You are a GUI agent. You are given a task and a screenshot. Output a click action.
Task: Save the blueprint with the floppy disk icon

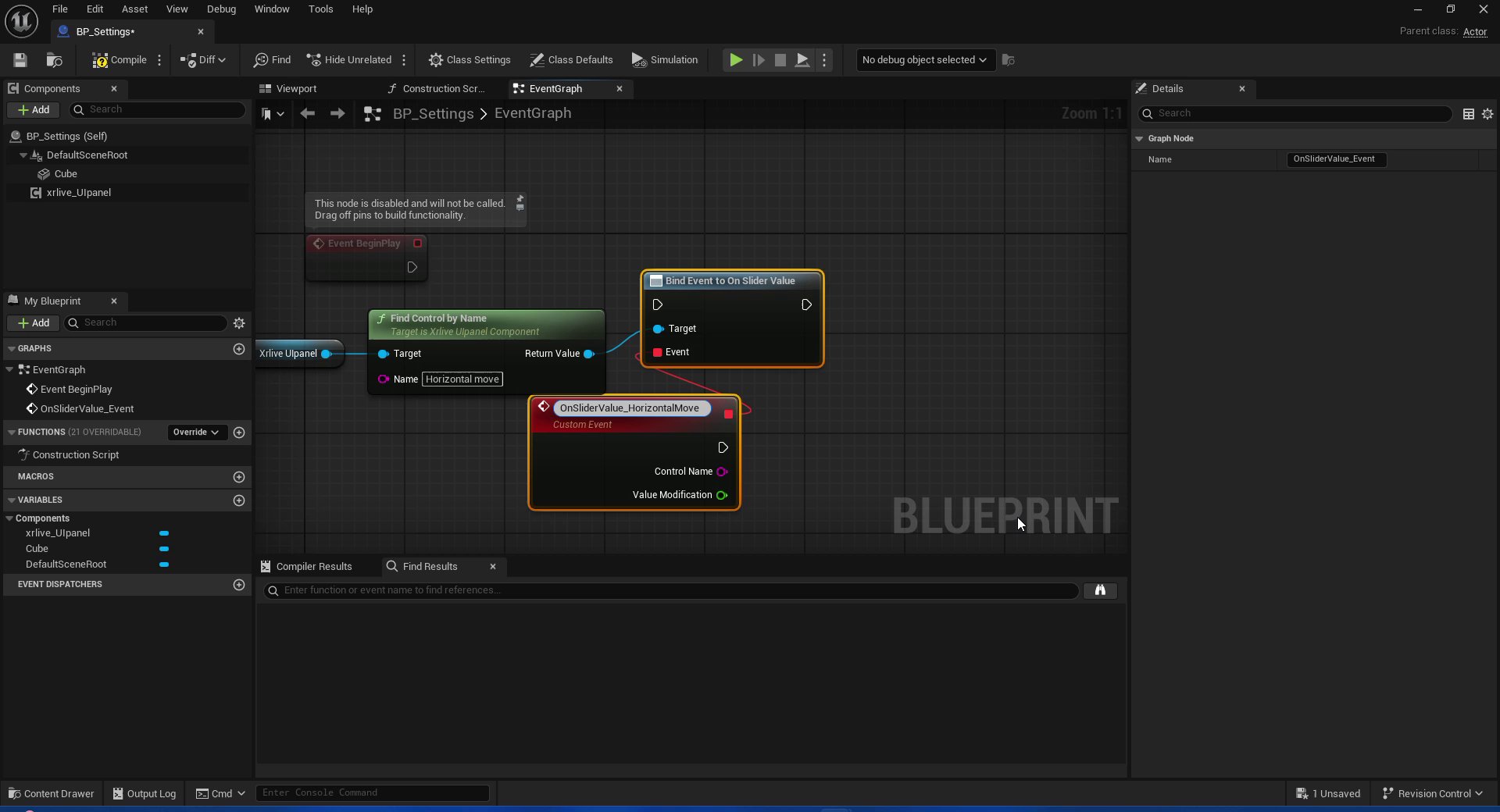coord(20,60)
